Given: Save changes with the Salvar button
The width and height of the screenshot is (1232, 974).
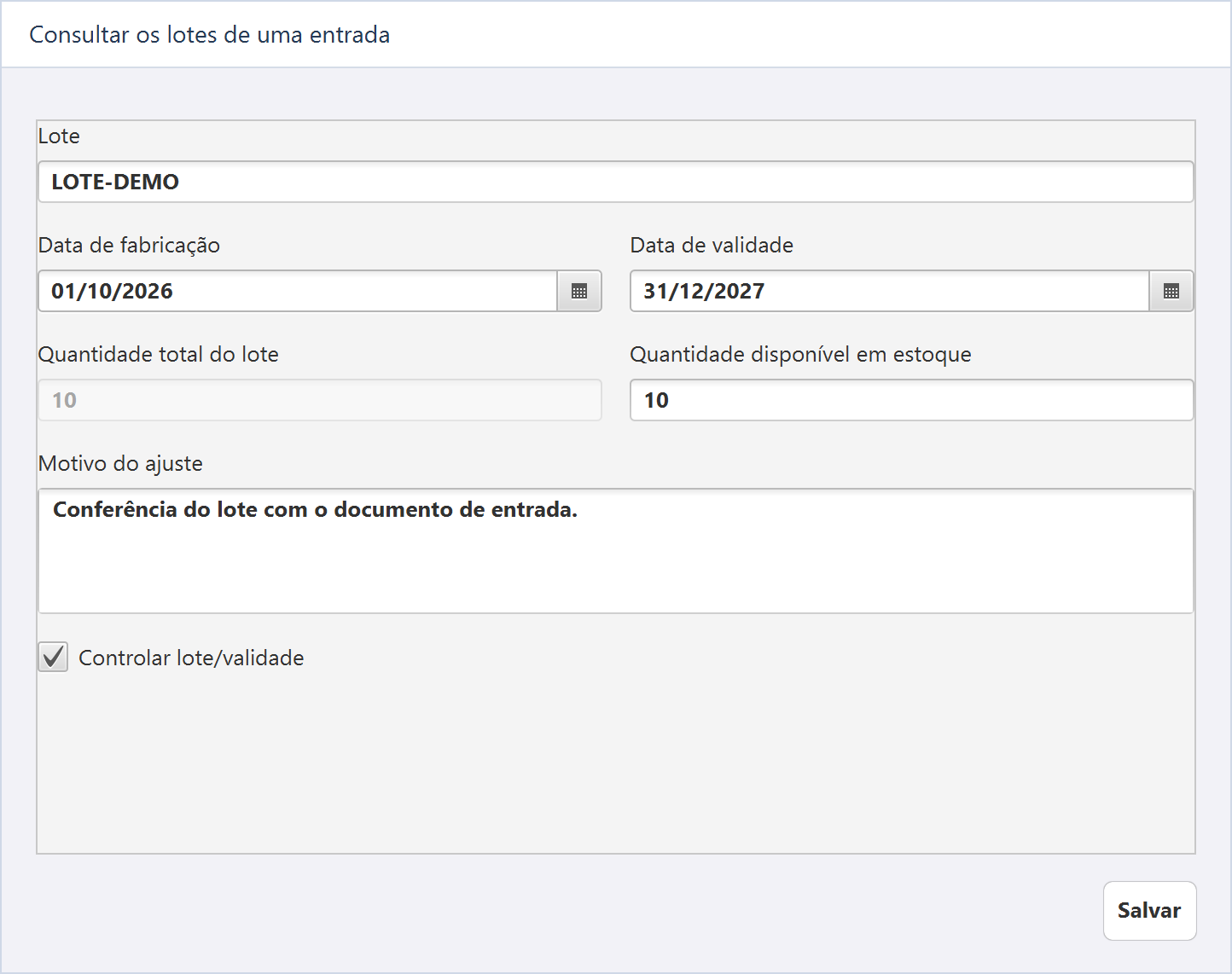Looking at the screenshot, I should (x=1149, y=910).
